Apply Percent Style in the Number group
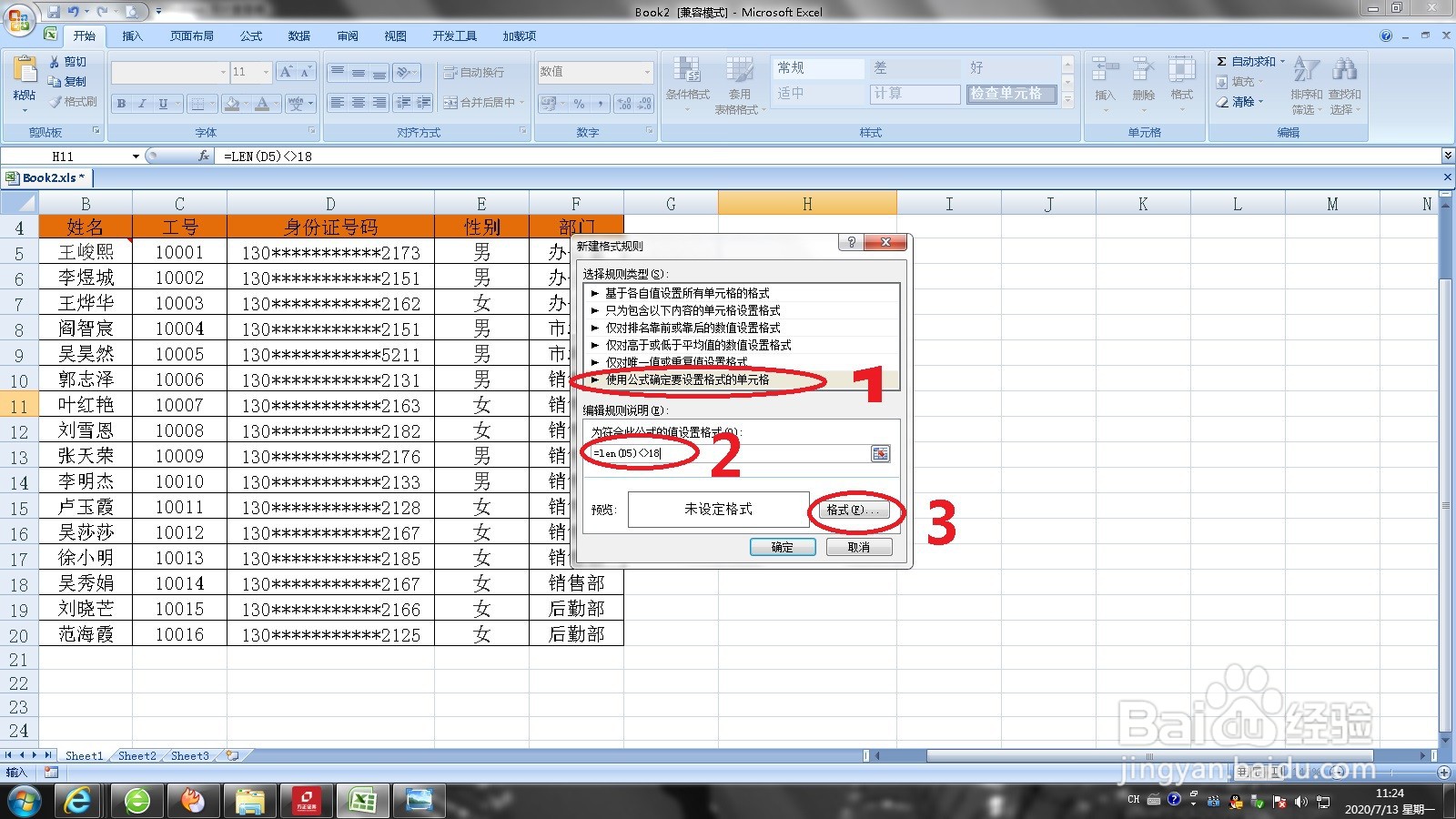The height and width of the screenshot is (819, 1456). (x=579, y=103)
